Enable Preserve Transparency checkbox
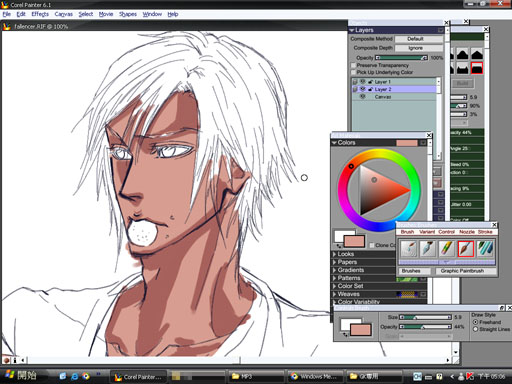This screenshot has width=512, height=384. (x=353, y=65)
